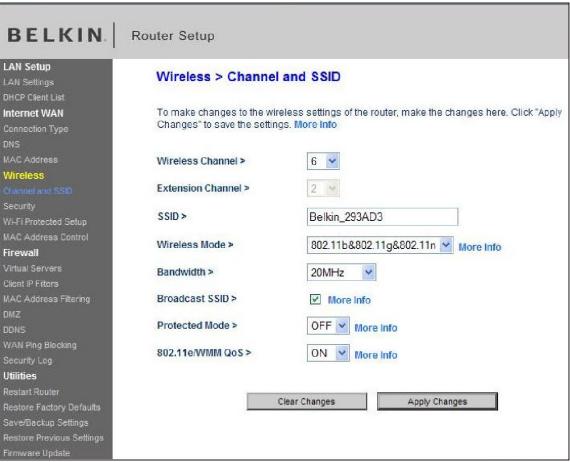Open More Info link after intro text
570x462 pixels.
[316, 125]
